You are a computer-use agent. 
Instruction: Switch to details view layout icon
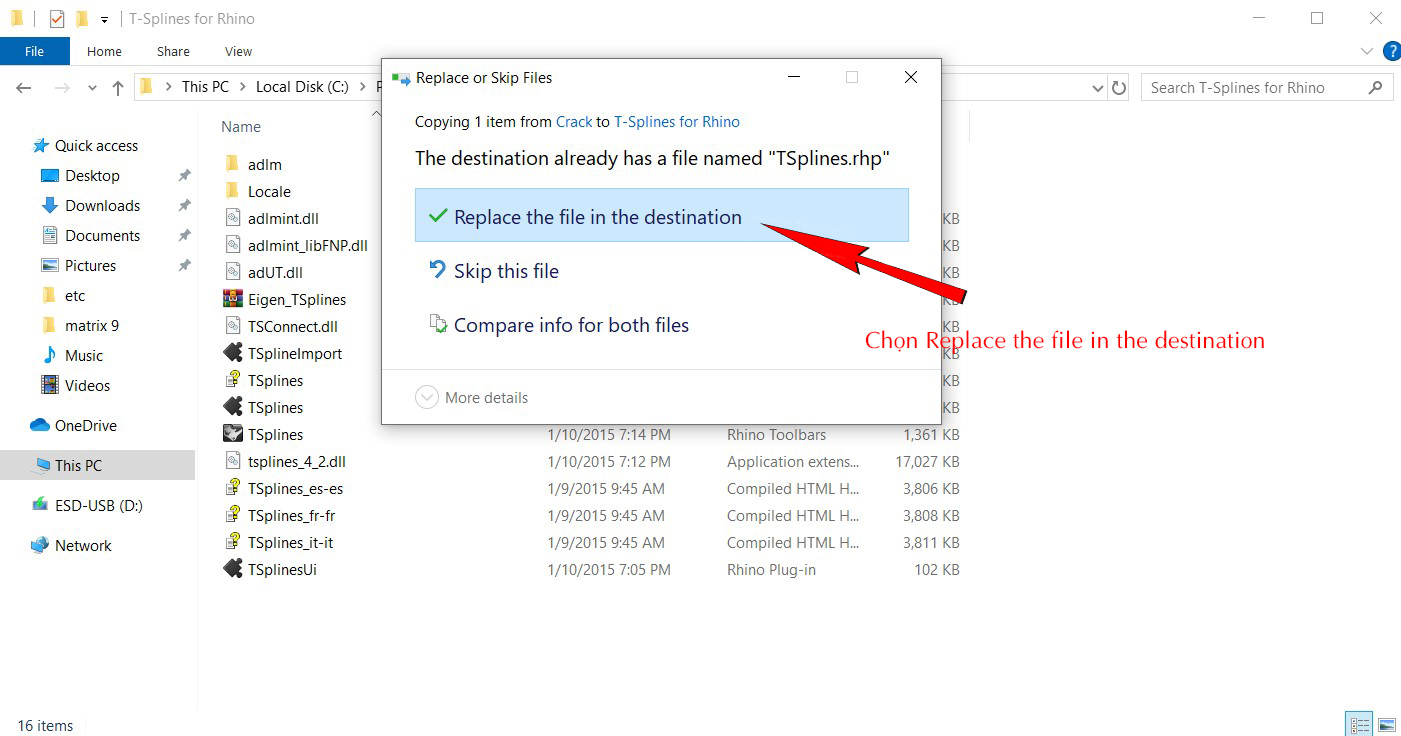coord(1360,725)
